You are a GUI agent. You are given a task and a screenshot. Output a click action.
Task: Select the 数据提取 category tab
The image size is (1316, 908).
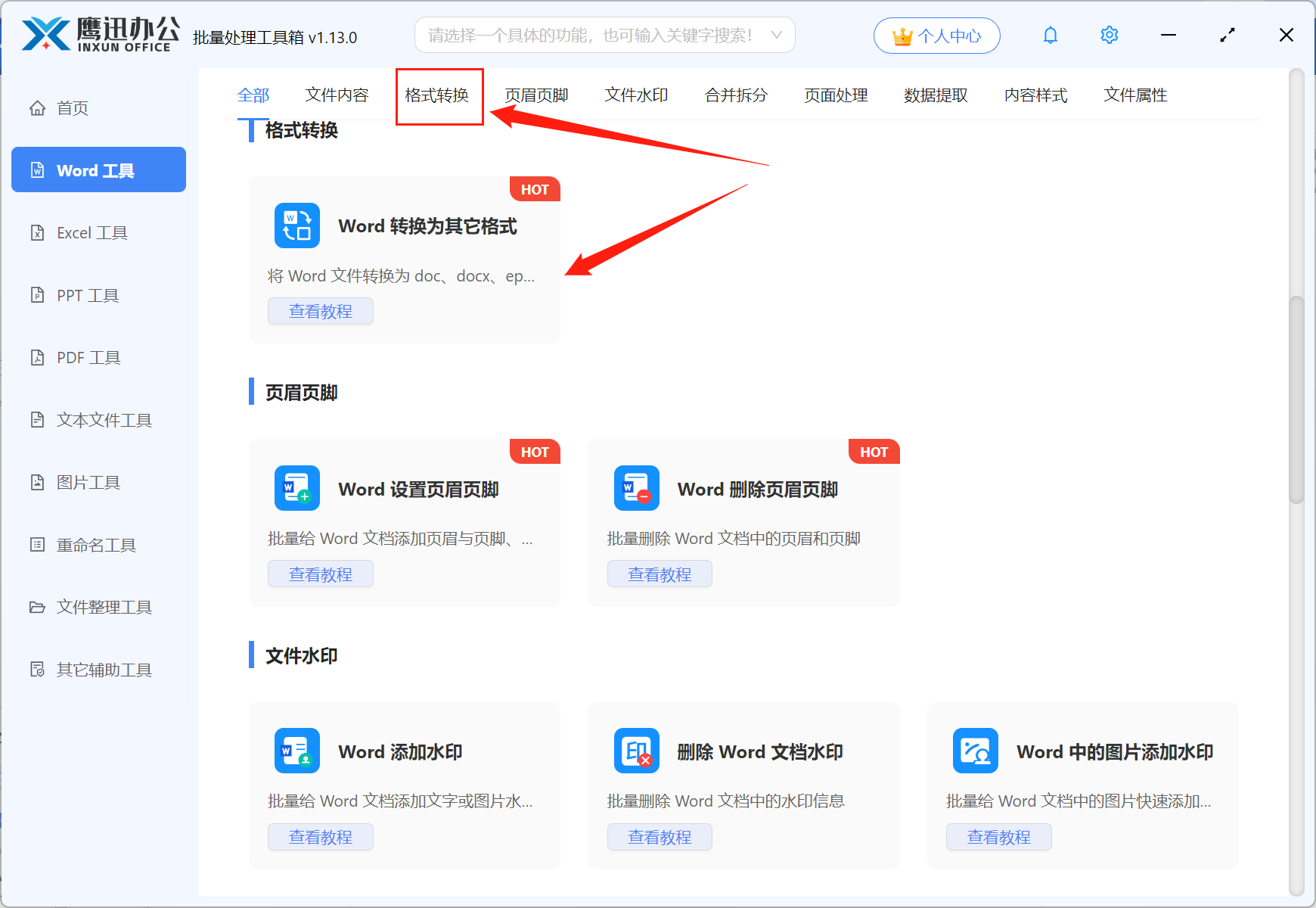(936, 95)
